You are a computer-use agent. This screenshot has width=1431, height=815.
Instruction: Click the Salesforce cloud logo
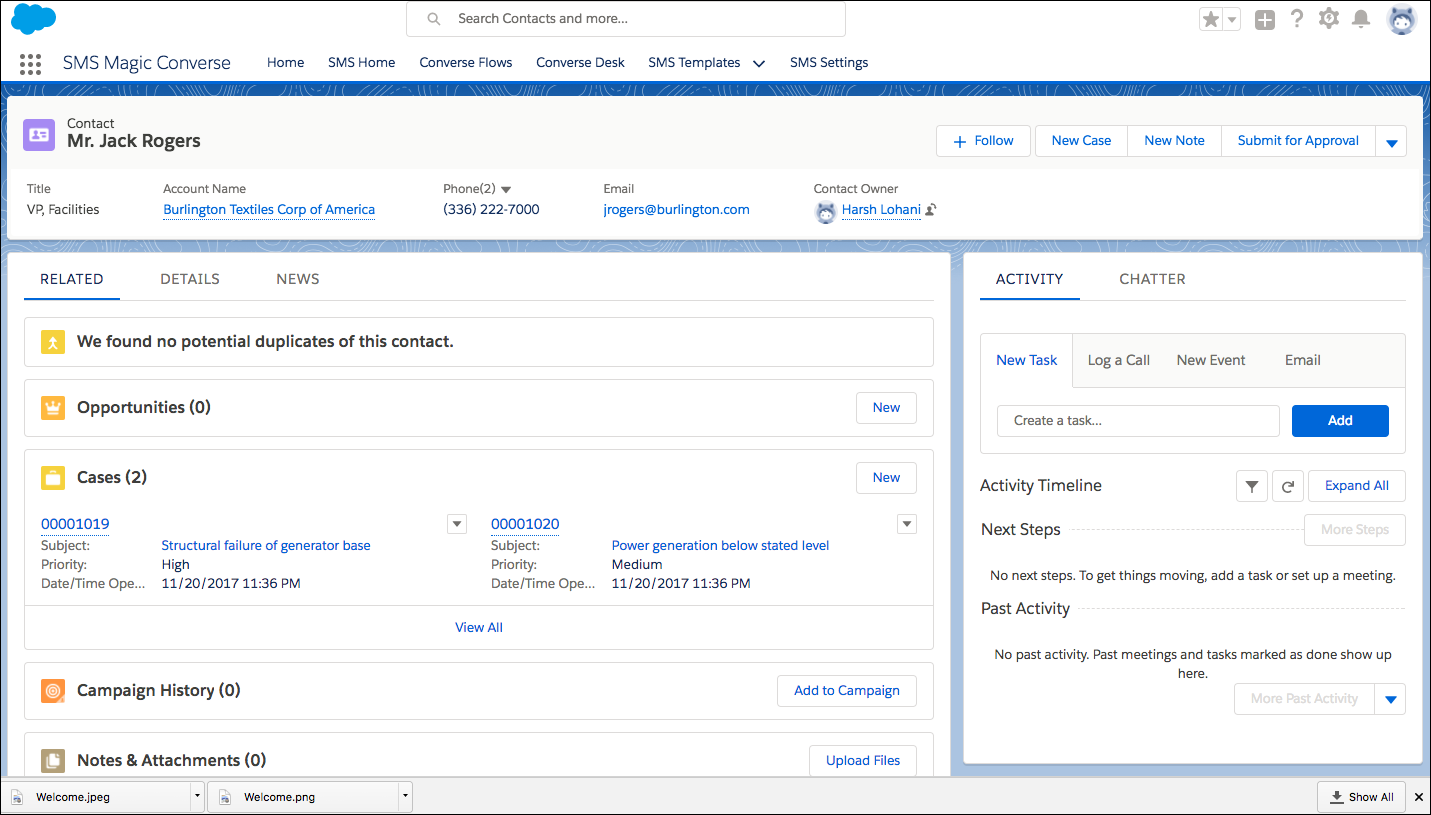pyautogui.click(x=34, y=18)
